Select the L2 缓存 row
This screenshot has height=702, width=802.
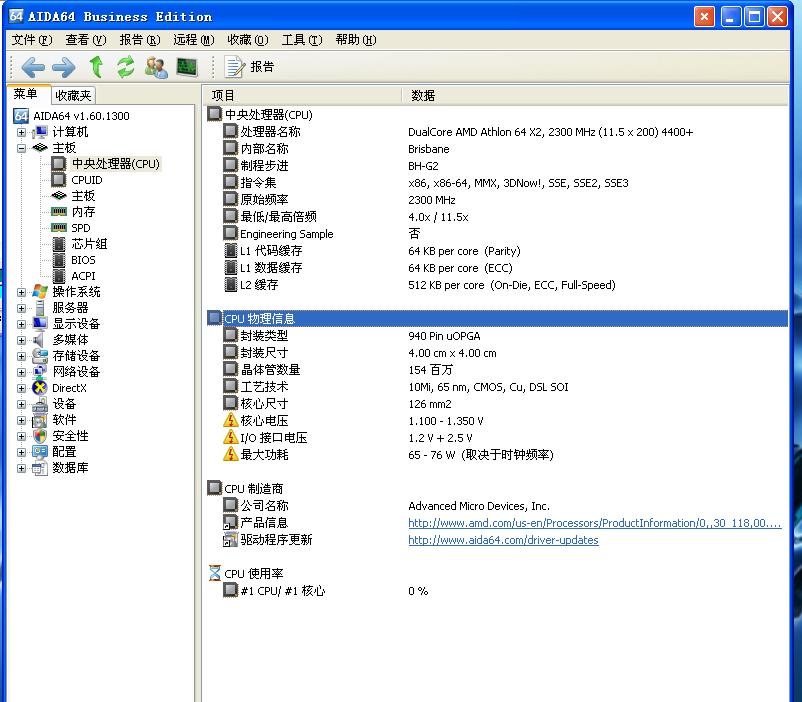tap(497, 285)
